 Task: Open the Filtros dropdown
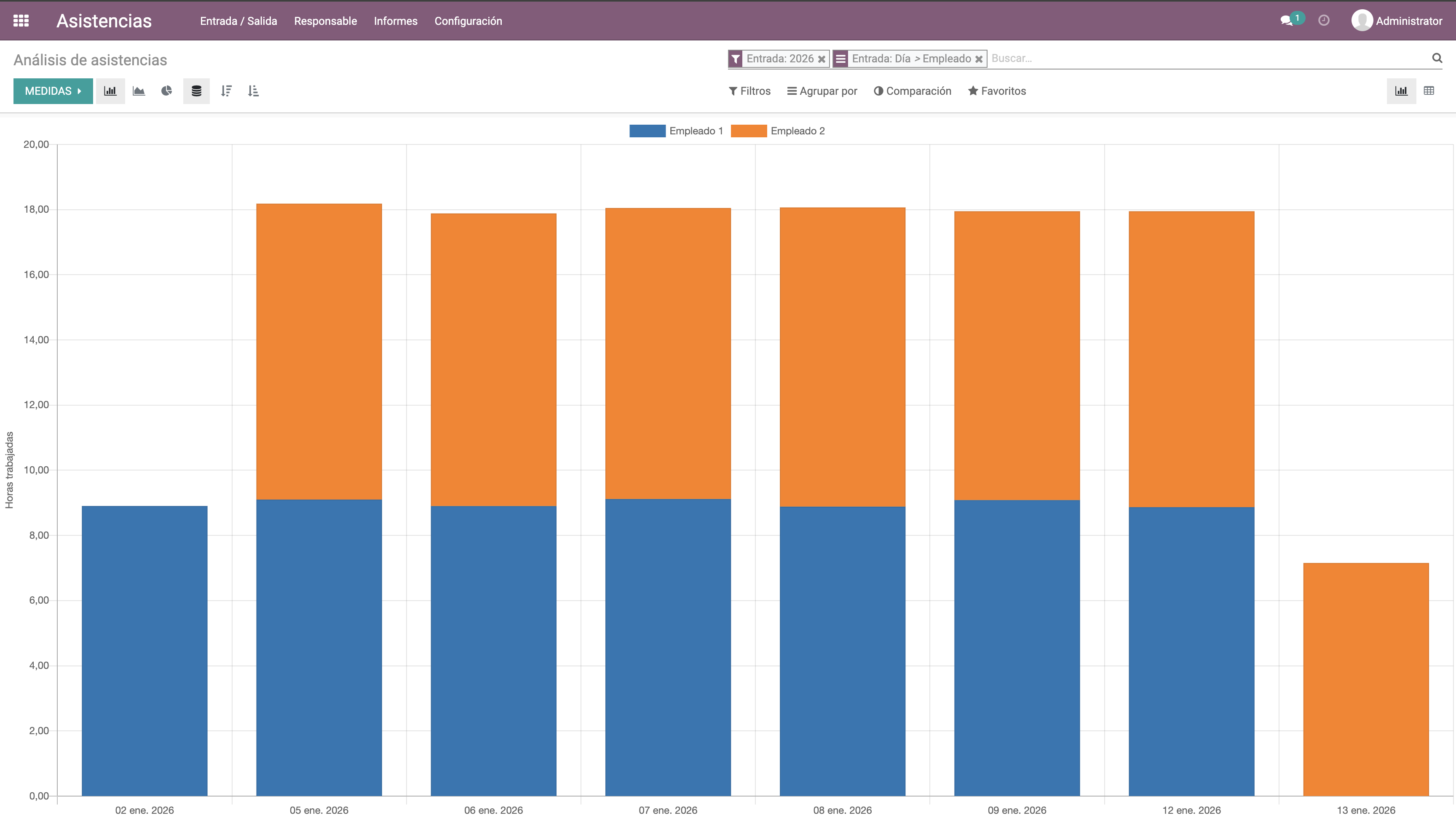[749, 91]
